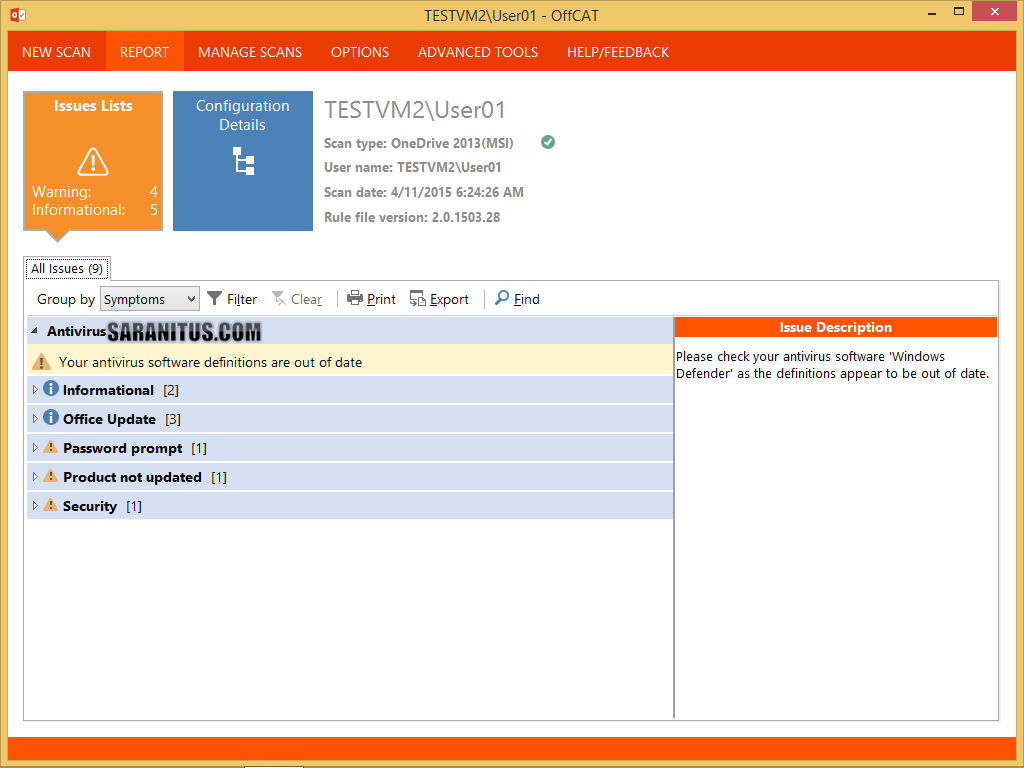Click the User name line
The height and width of the screenshot is (768, 1024).
pyautogui.click(x=413, y=168)
